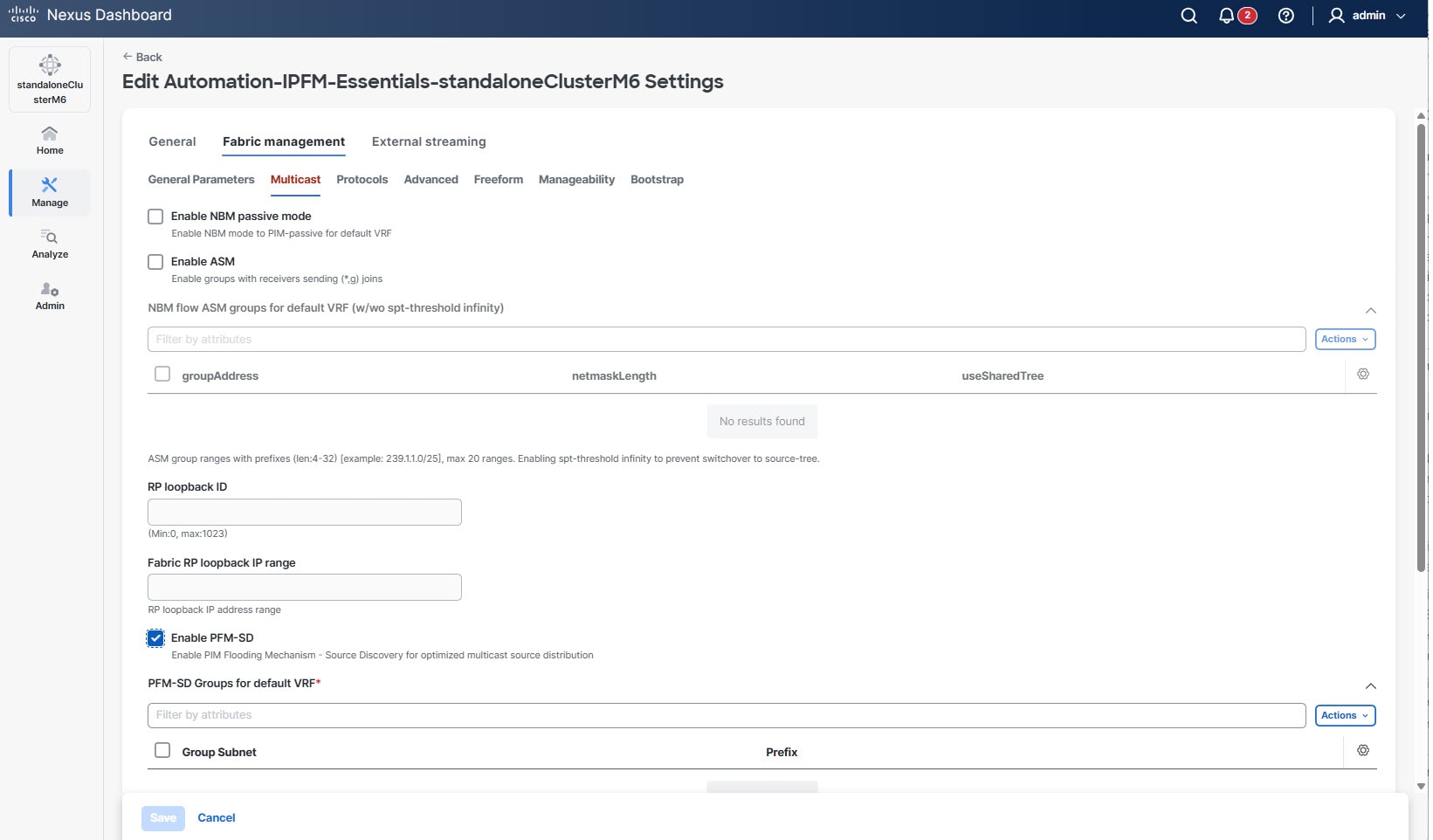
Task: Open Freeform sub-tab
Action: [x=499, y=179]
